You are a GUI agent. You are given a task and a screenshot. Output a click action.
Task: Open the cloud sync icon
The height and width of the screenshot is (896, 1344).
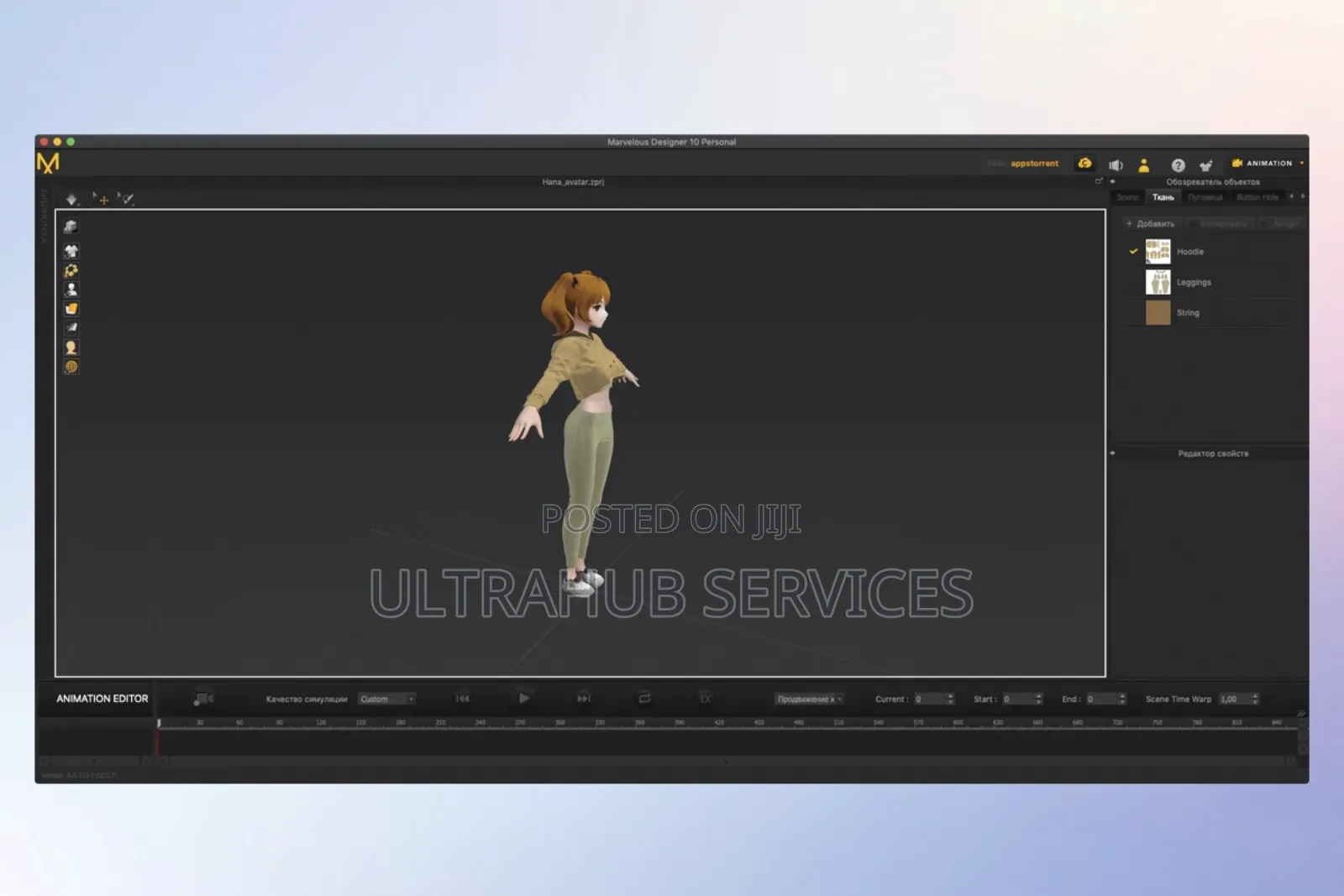click(x=1085, y=164)
